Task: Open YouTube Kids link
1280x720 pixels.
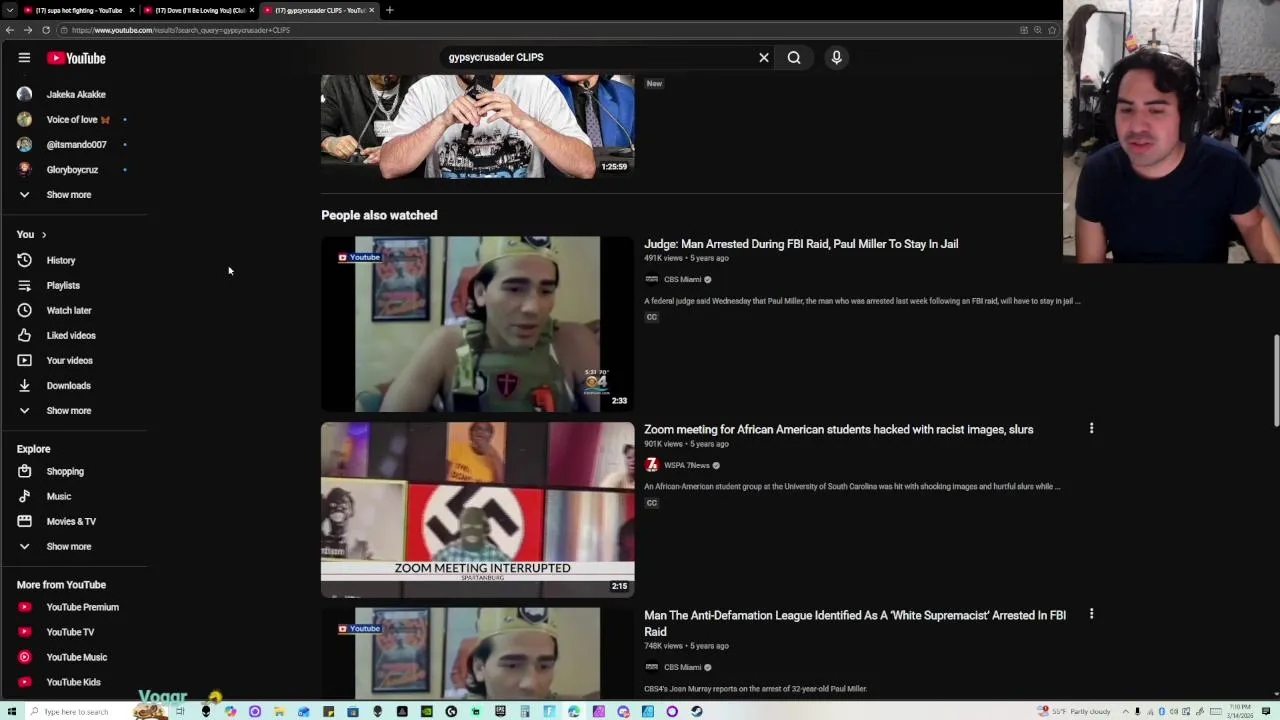Action: pyautogui.click(x=74, y=682)
